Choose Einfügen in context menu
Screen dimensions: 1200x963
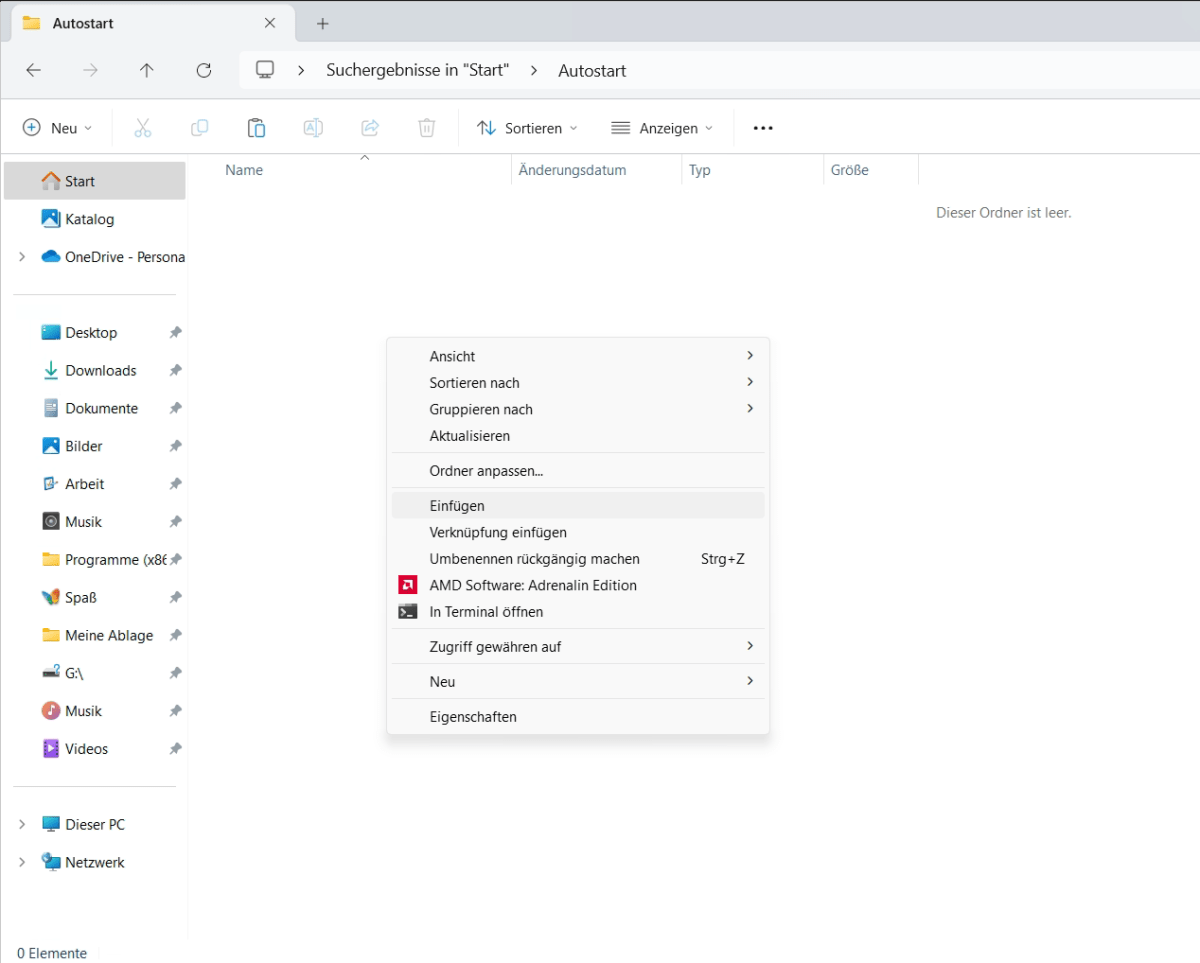pos(578,506)
